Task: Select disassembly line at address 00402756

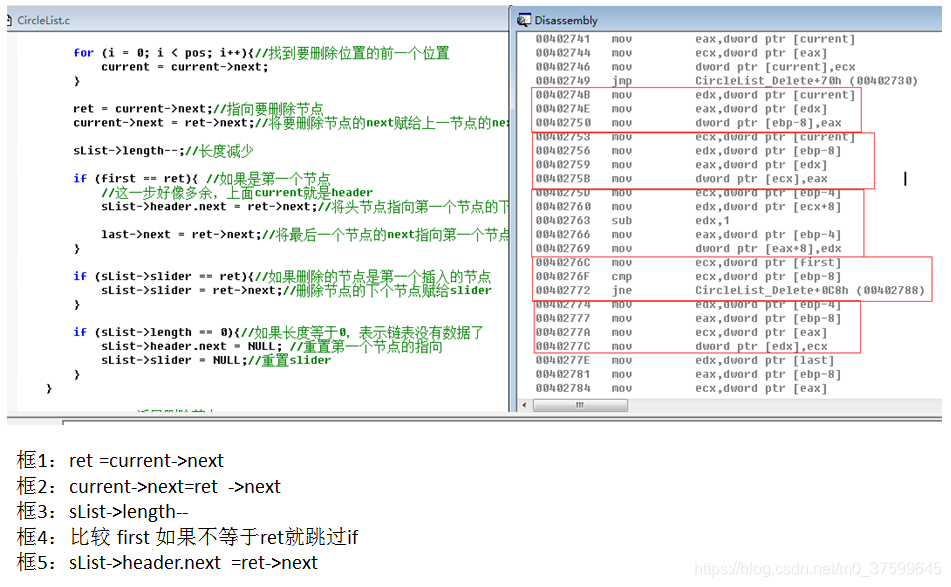Action: point(688,150)
